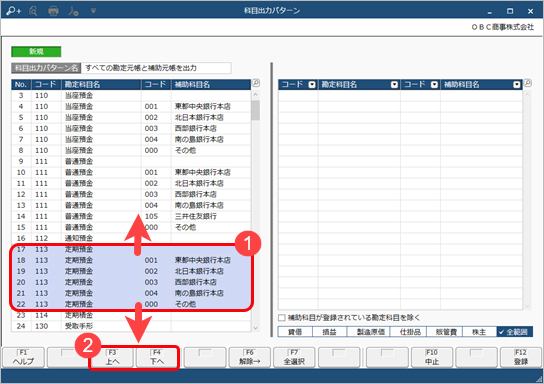Open the right 補助科目名 filter dropdown

coord(517,85)
